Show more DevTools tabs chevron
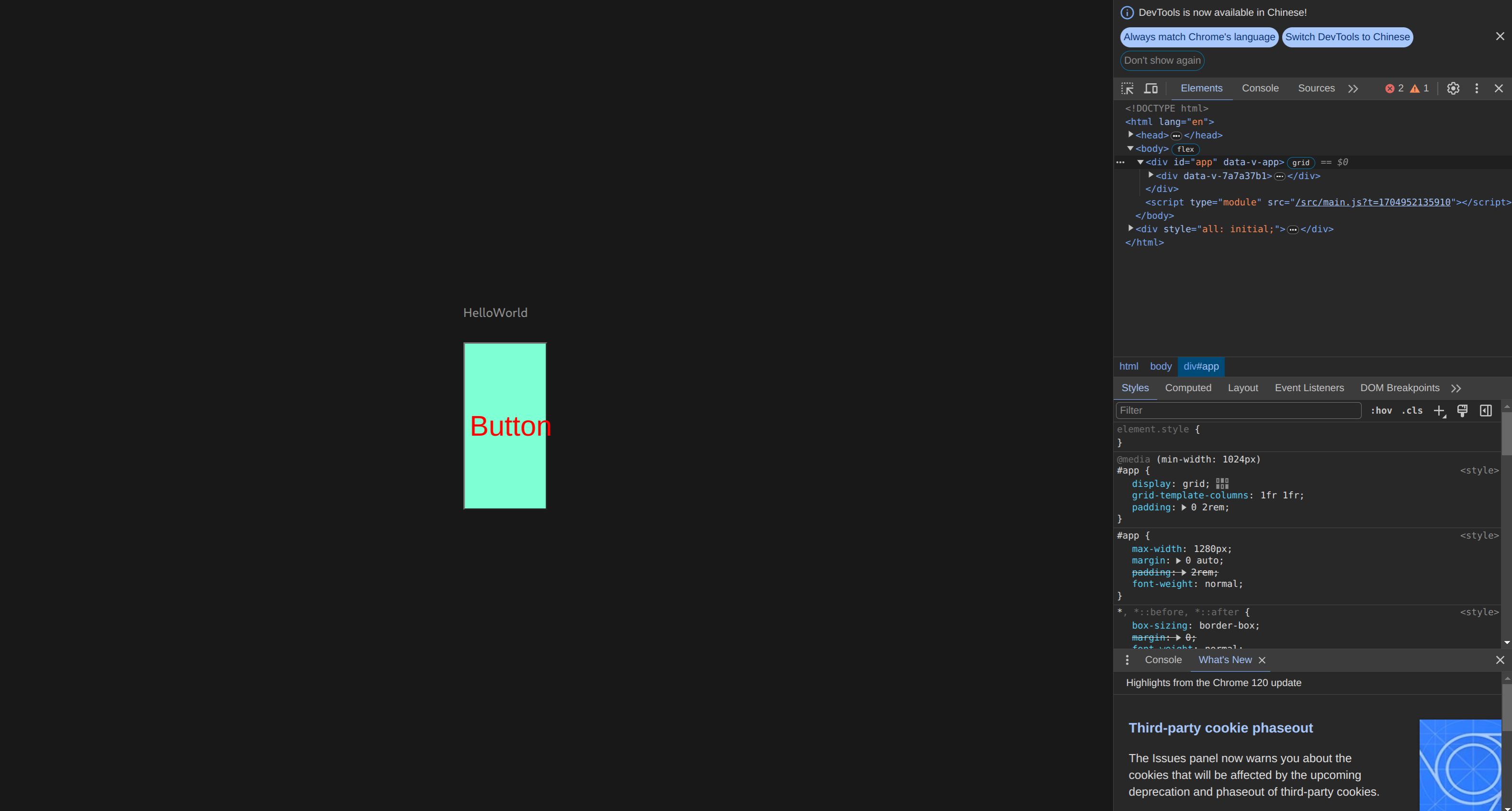 click(1353, 89)
